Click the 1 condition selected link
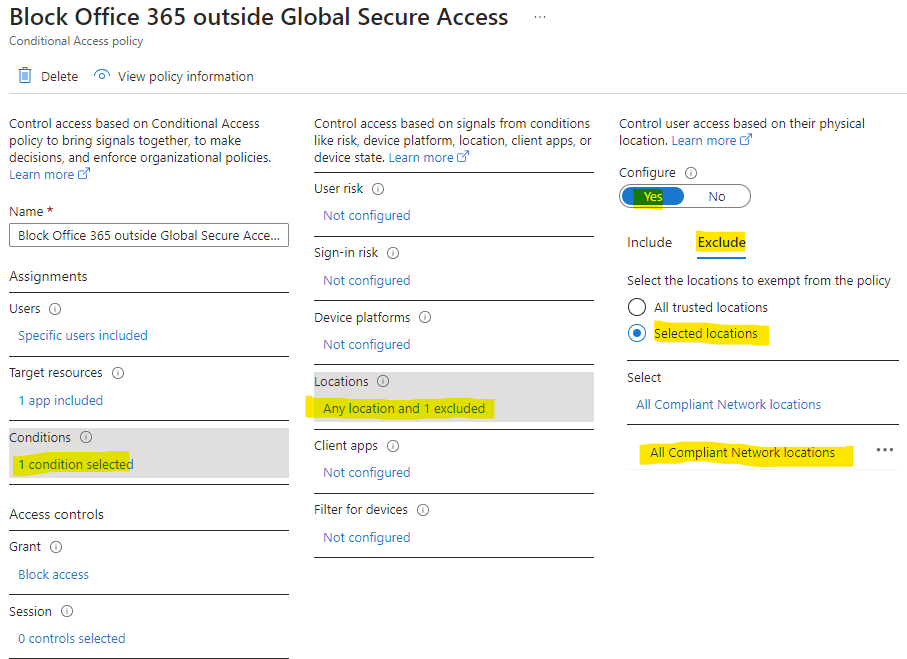This screenshot has height=659, width=907. [x=76, y=465]
